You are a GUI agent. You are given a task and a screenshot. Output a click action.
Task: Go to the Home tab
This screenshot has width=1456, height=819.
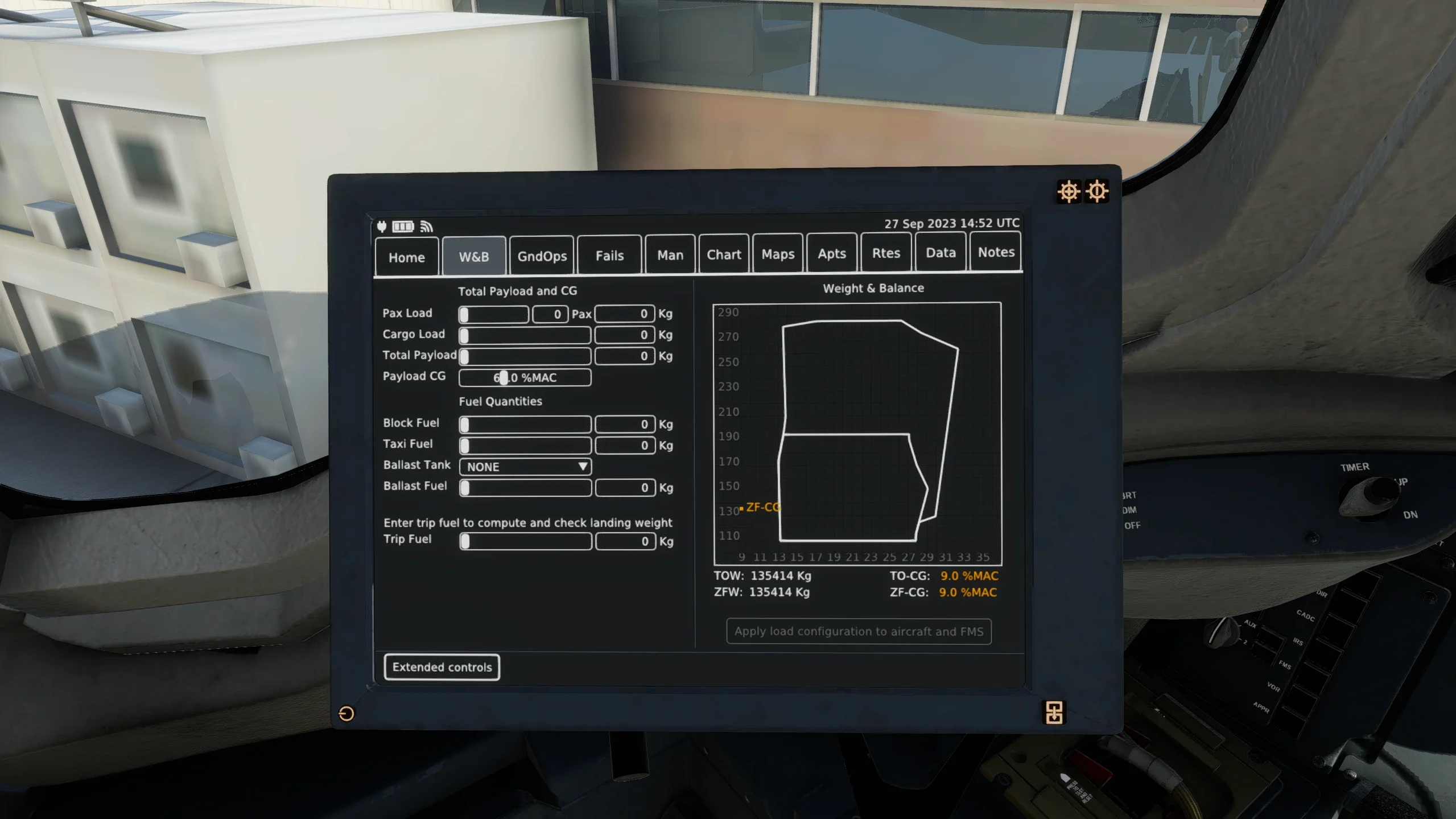tap(406, 257)
